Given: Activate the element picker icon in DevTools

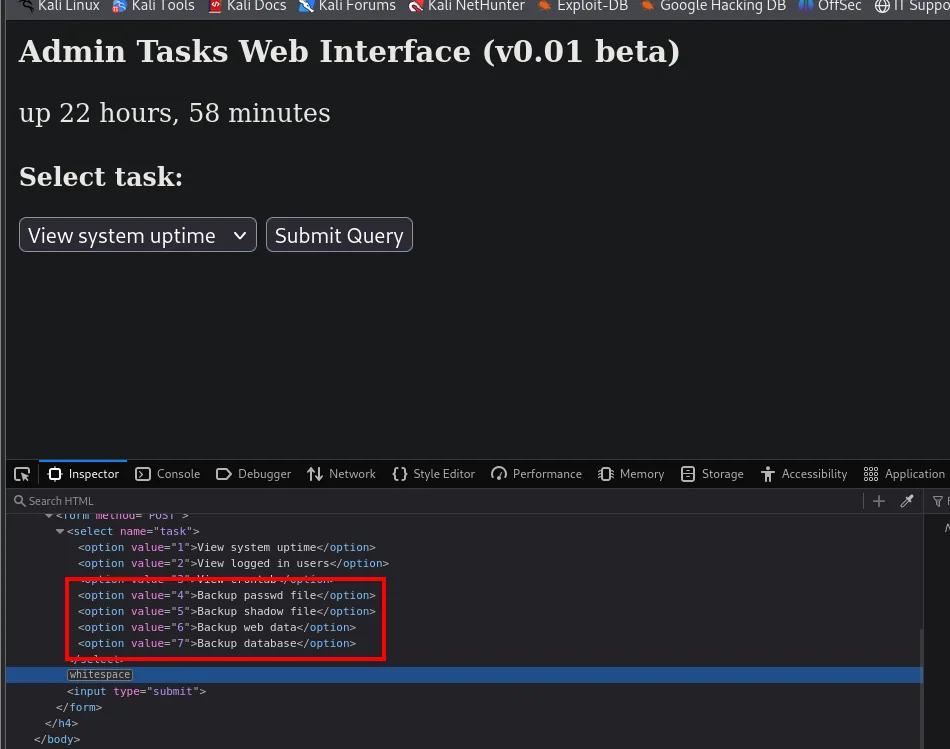Looking at the screenshot, I should 22,474.
